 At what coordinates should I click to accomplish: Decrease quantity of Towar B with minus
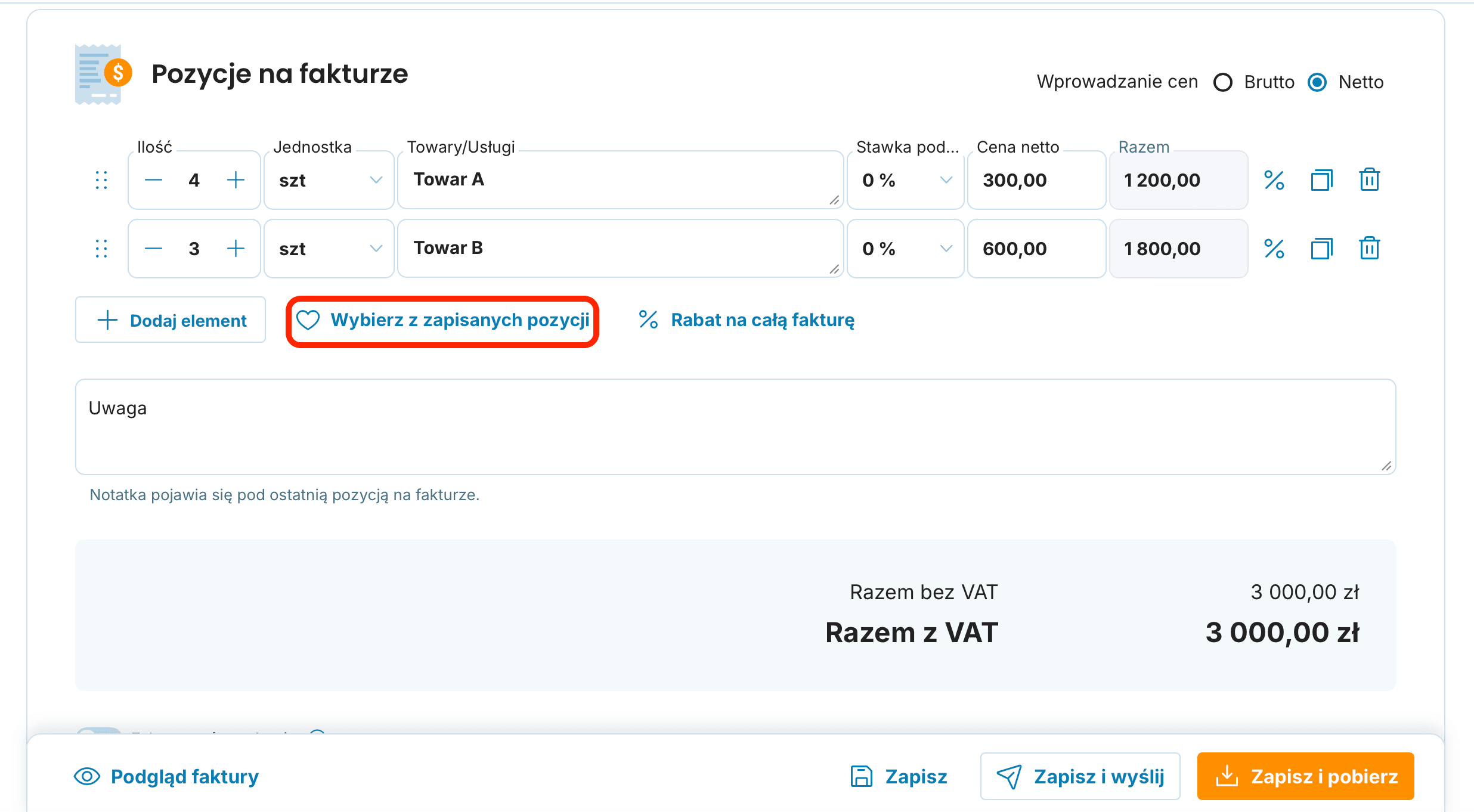[153, 249]
